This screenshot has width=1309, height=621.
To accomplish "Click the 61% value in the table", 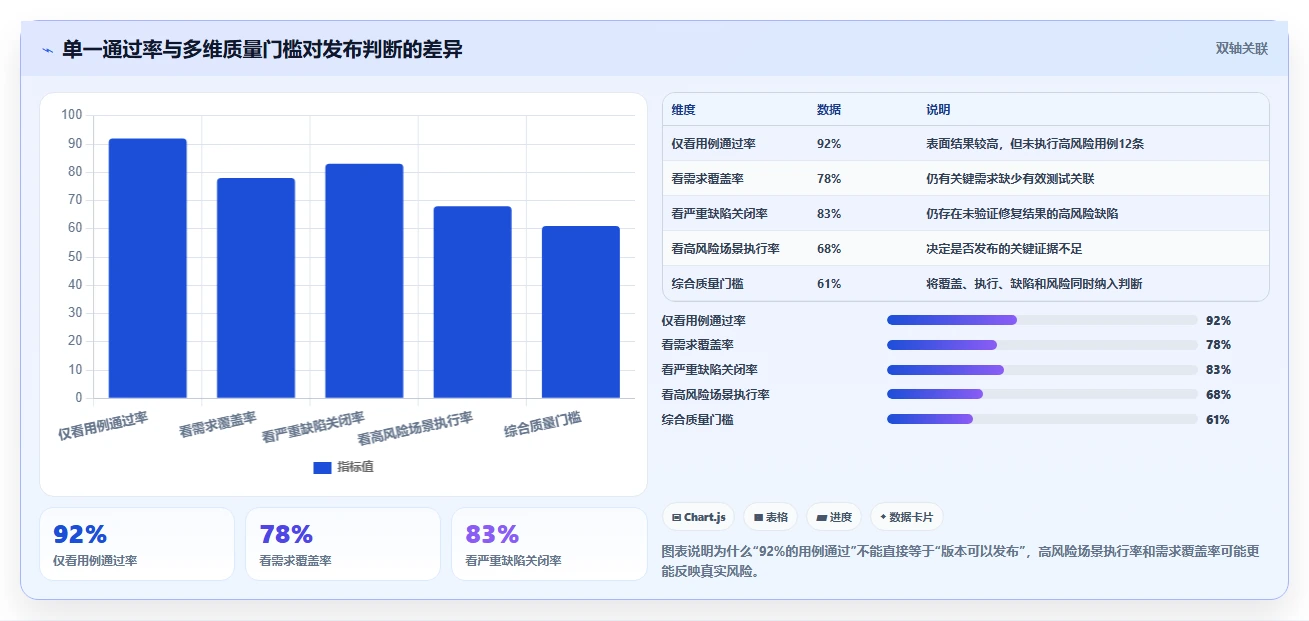I will click(829, 284).
